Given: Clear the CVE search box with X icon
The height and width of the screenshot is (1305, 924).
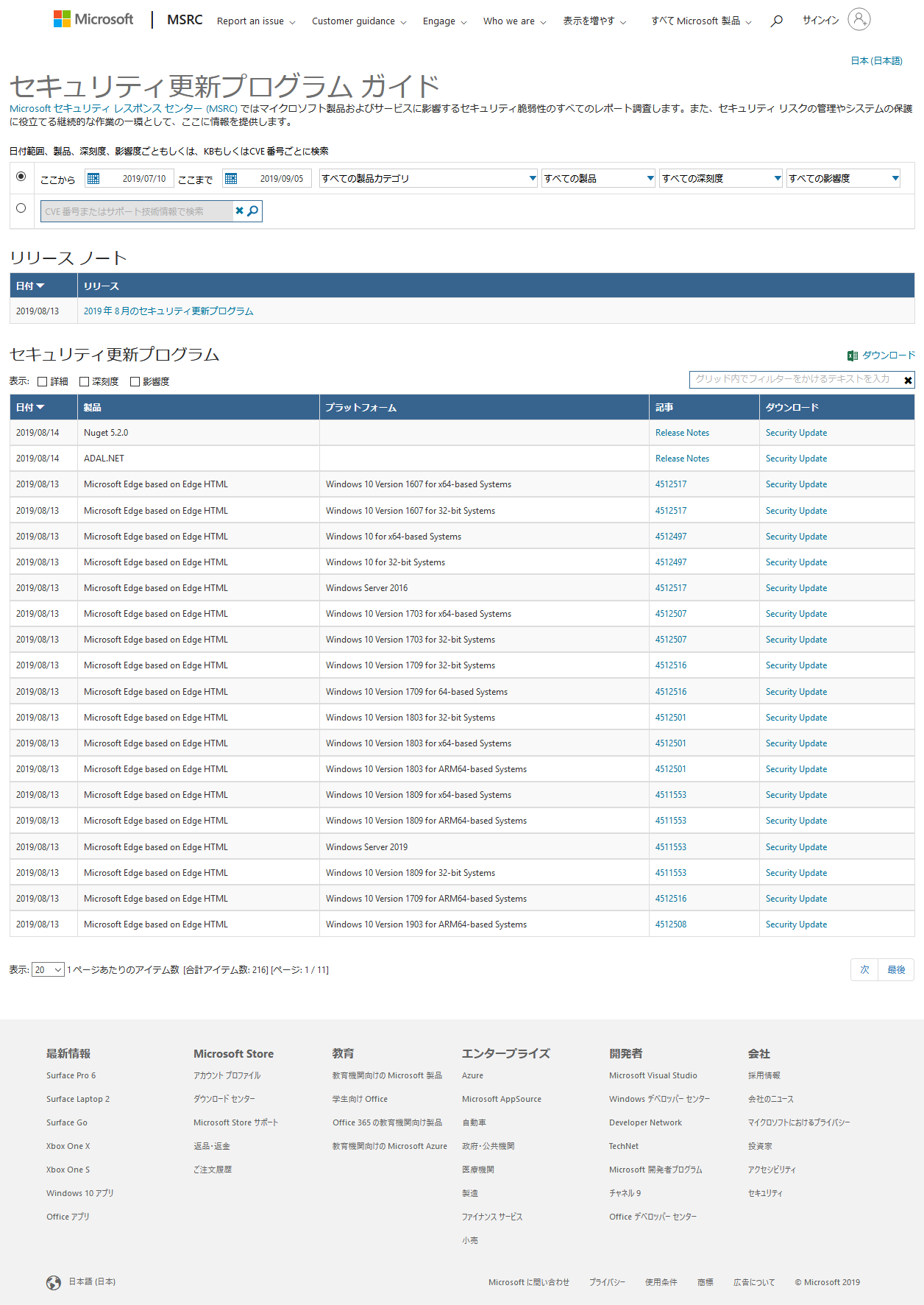Looking at the screenshot, I should click(239, 211).
